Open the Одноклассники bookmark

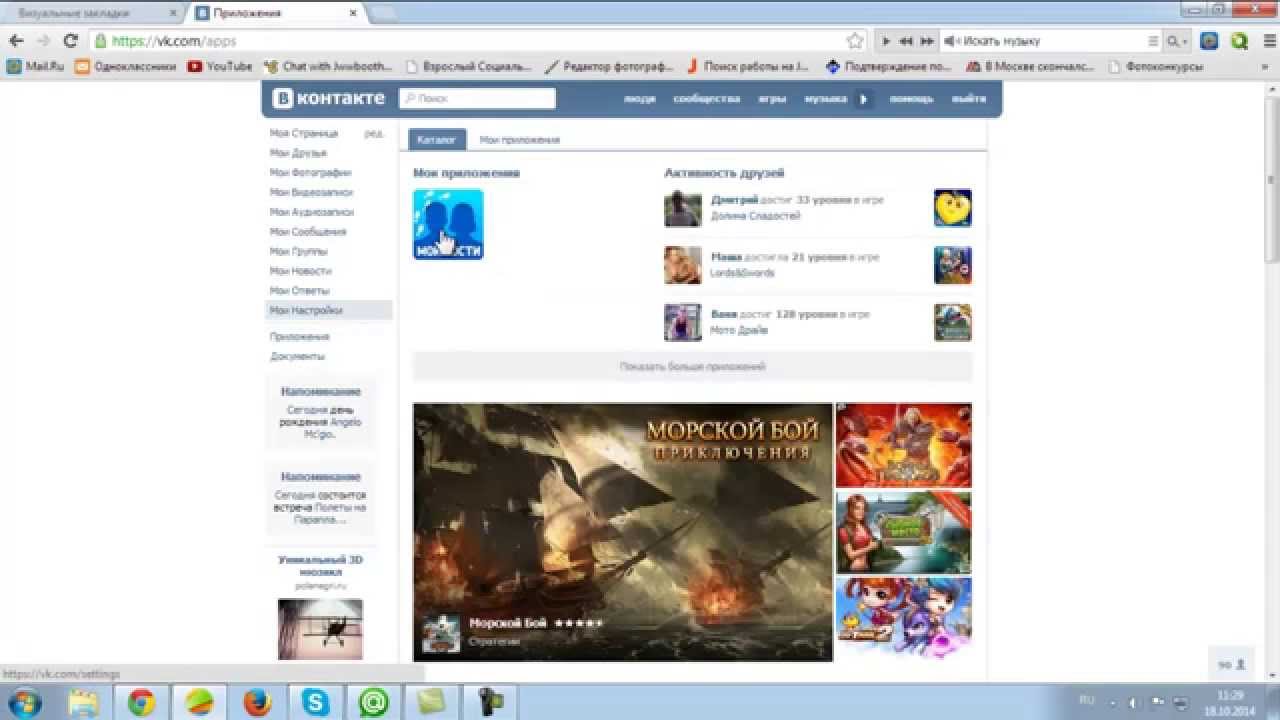[x=125, y=67]
